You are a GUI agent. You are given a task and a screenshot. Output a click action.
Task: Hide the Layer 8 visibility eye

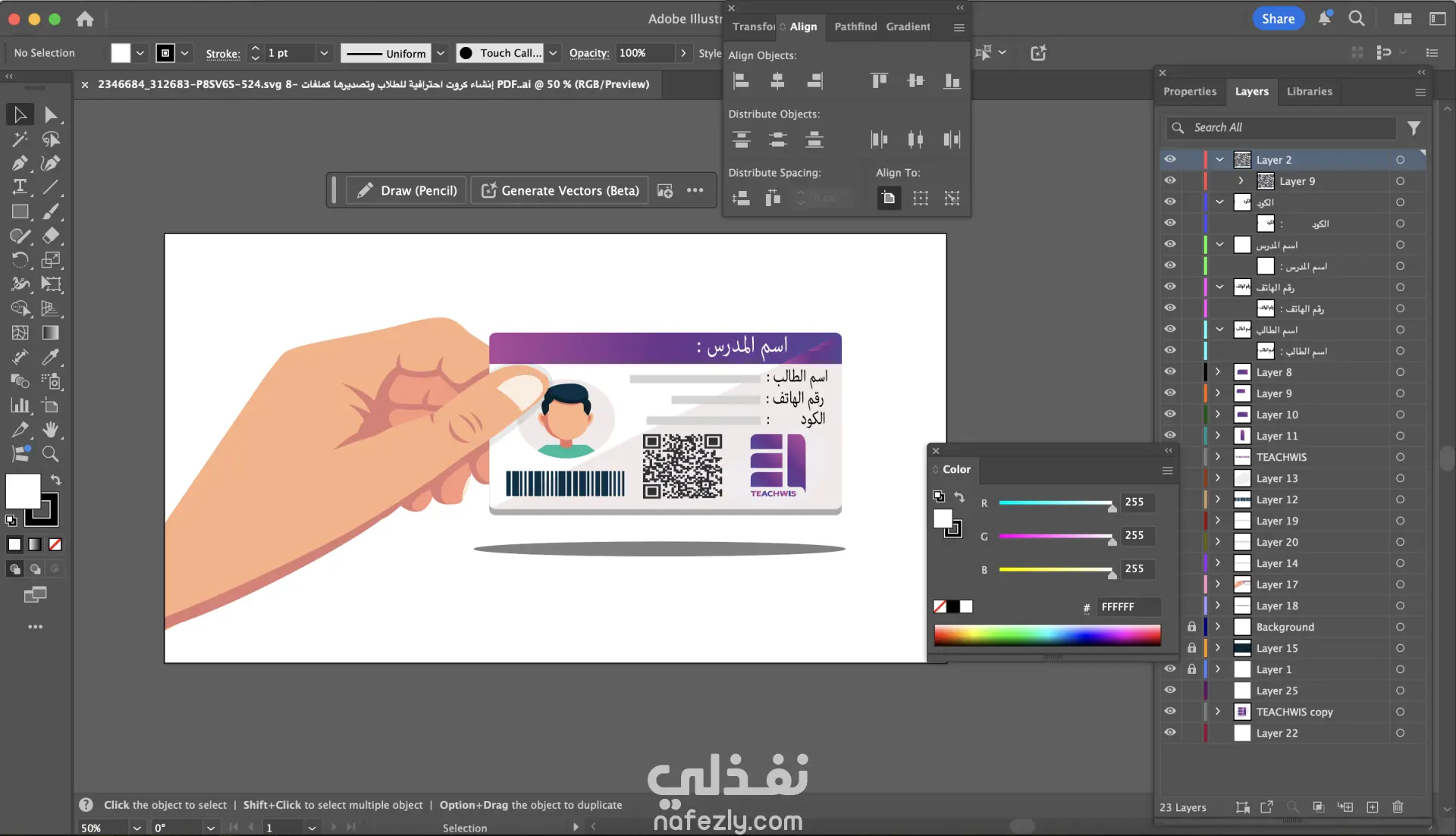tap(1170, 372)
